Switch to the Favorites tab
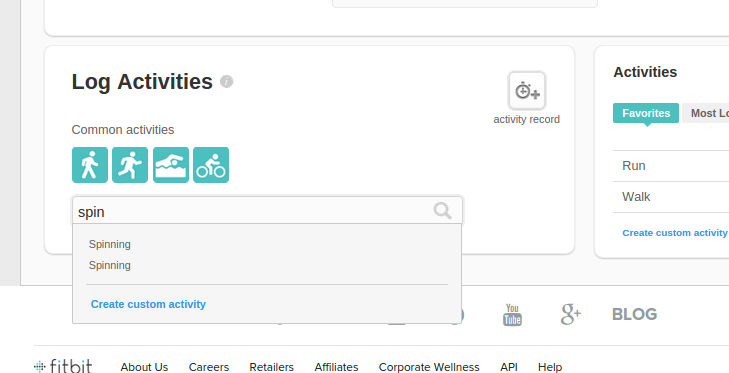729x373 pixels. [x=646, y=113]
